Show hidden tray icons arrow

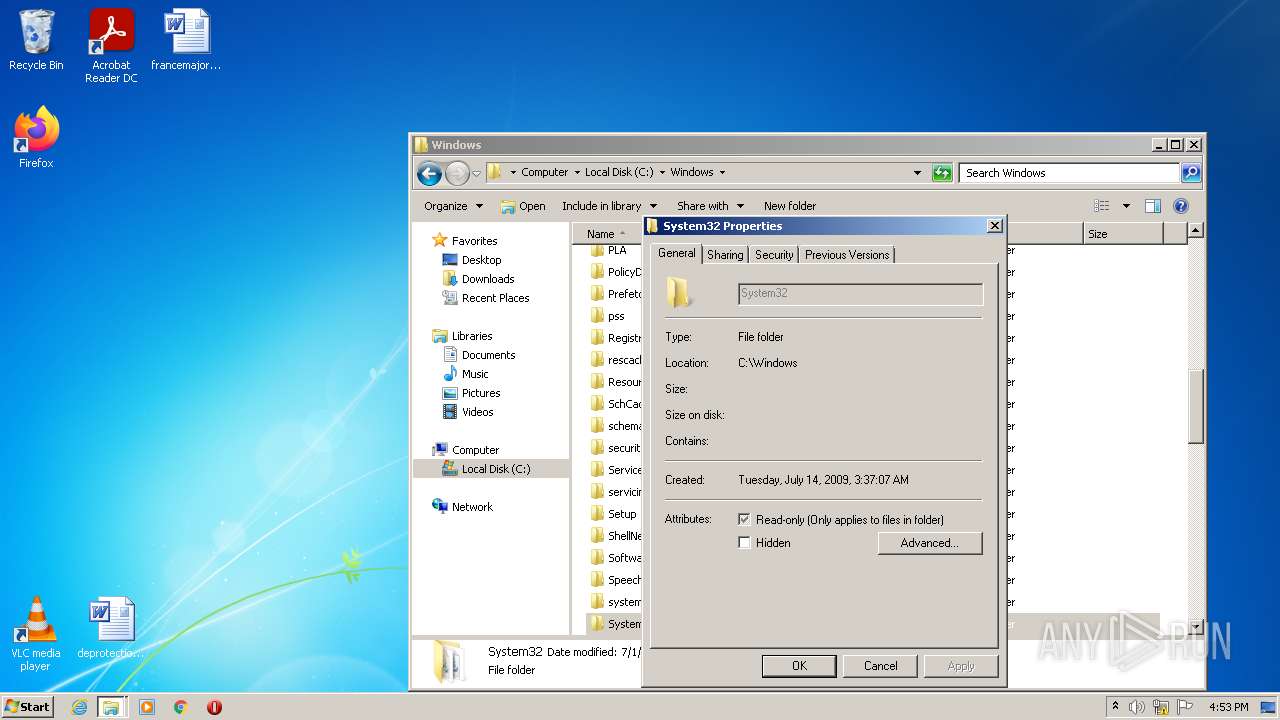(1115, 706)
